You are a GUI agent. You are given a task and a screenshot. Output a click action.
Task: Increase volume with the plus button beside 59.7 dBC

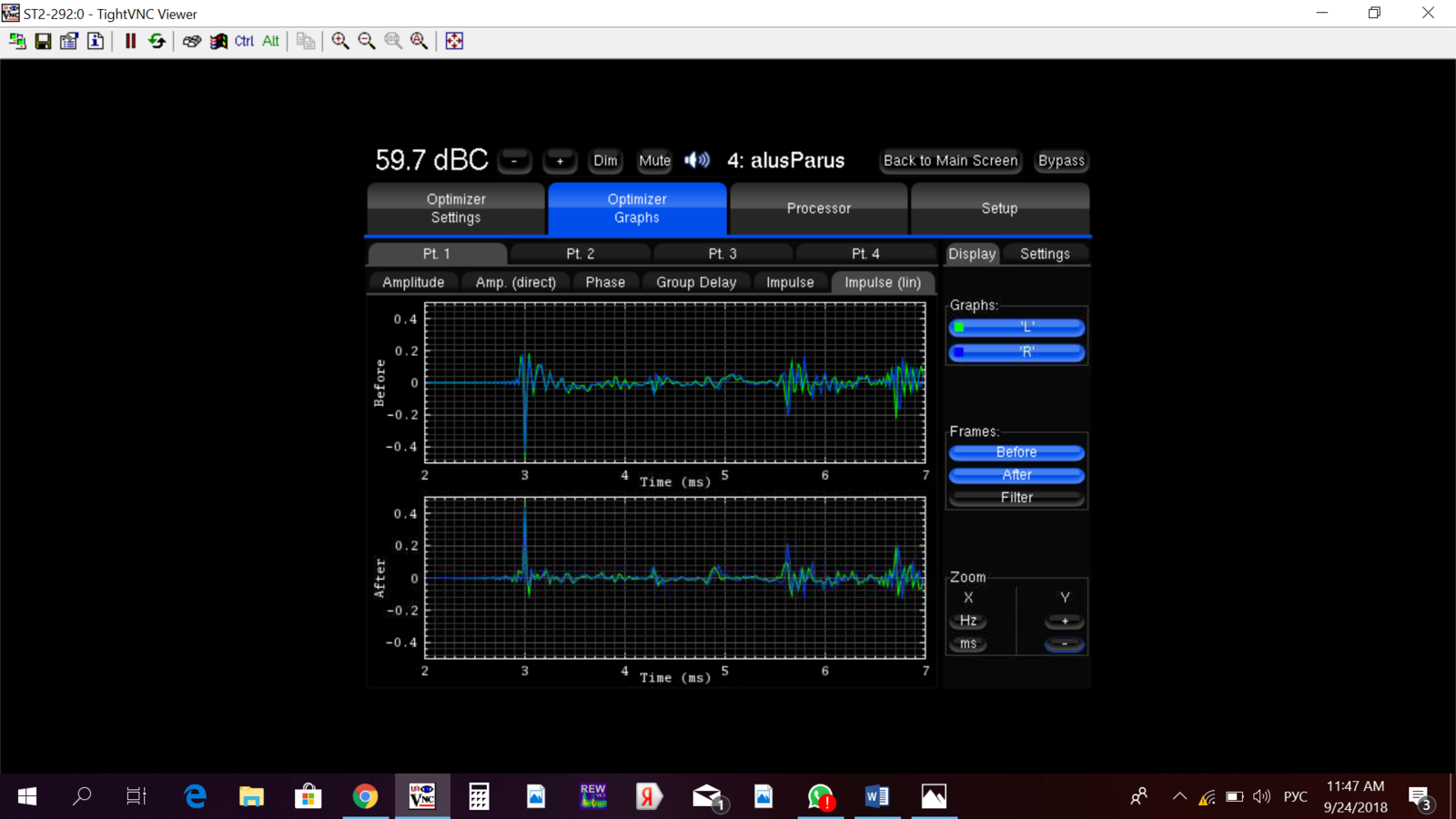[x=560, y=161]
